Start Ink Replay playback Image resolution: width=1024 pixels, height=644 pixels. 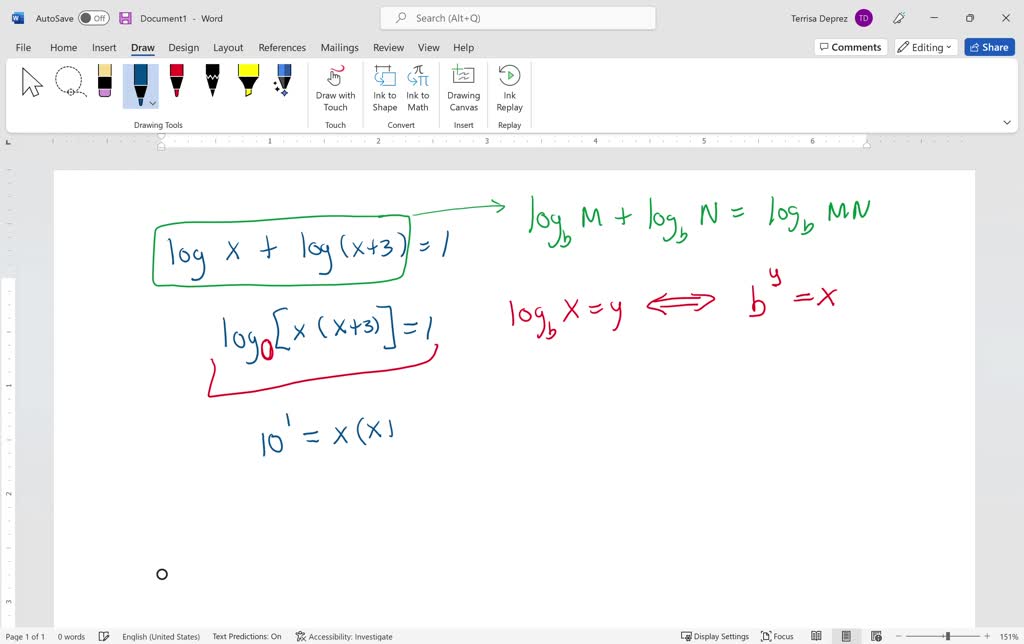coord(510,88)
